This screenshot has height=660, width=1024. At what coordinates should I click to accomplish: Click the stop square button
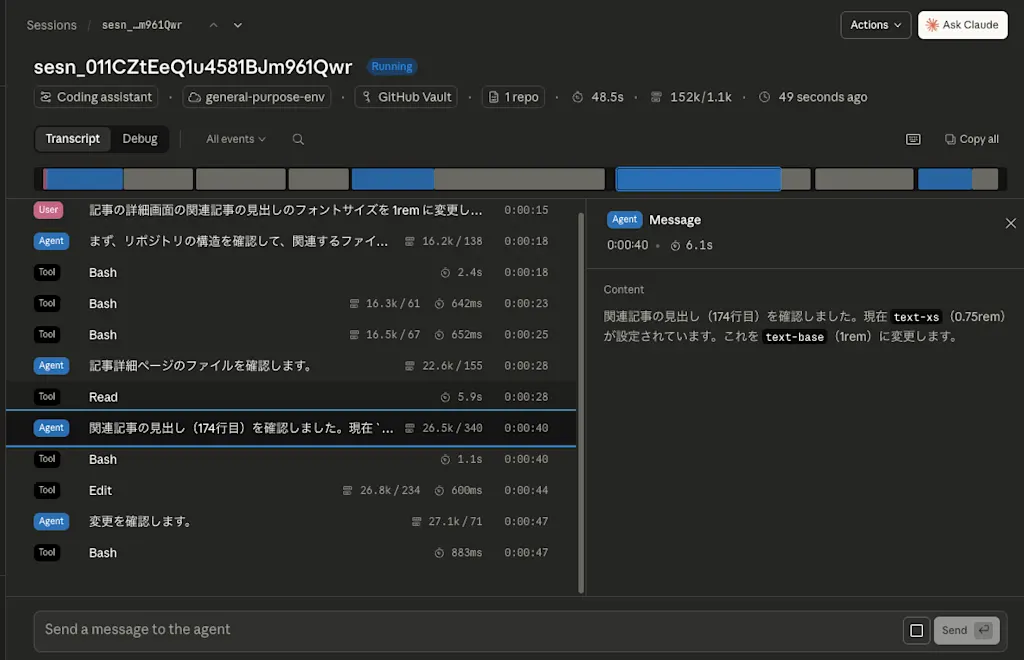click(916, 631)
